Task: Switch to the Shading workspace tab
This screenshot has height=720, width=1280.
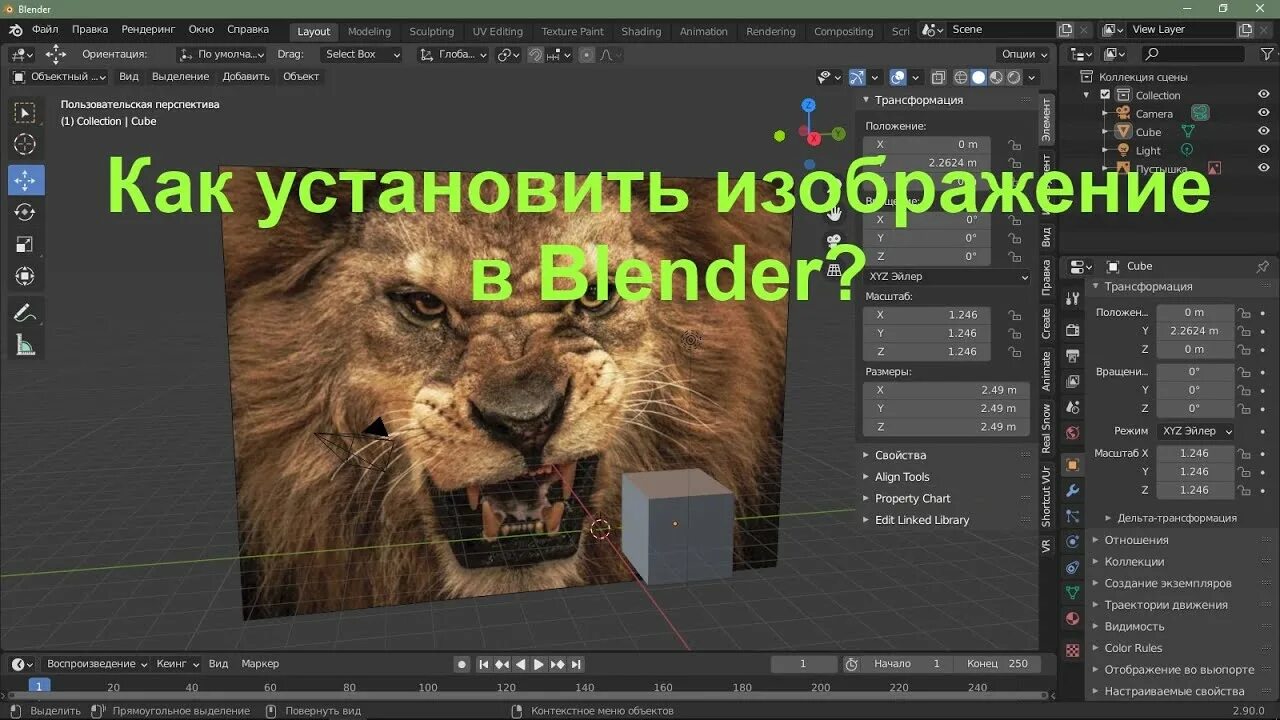Action: (641, 31)
